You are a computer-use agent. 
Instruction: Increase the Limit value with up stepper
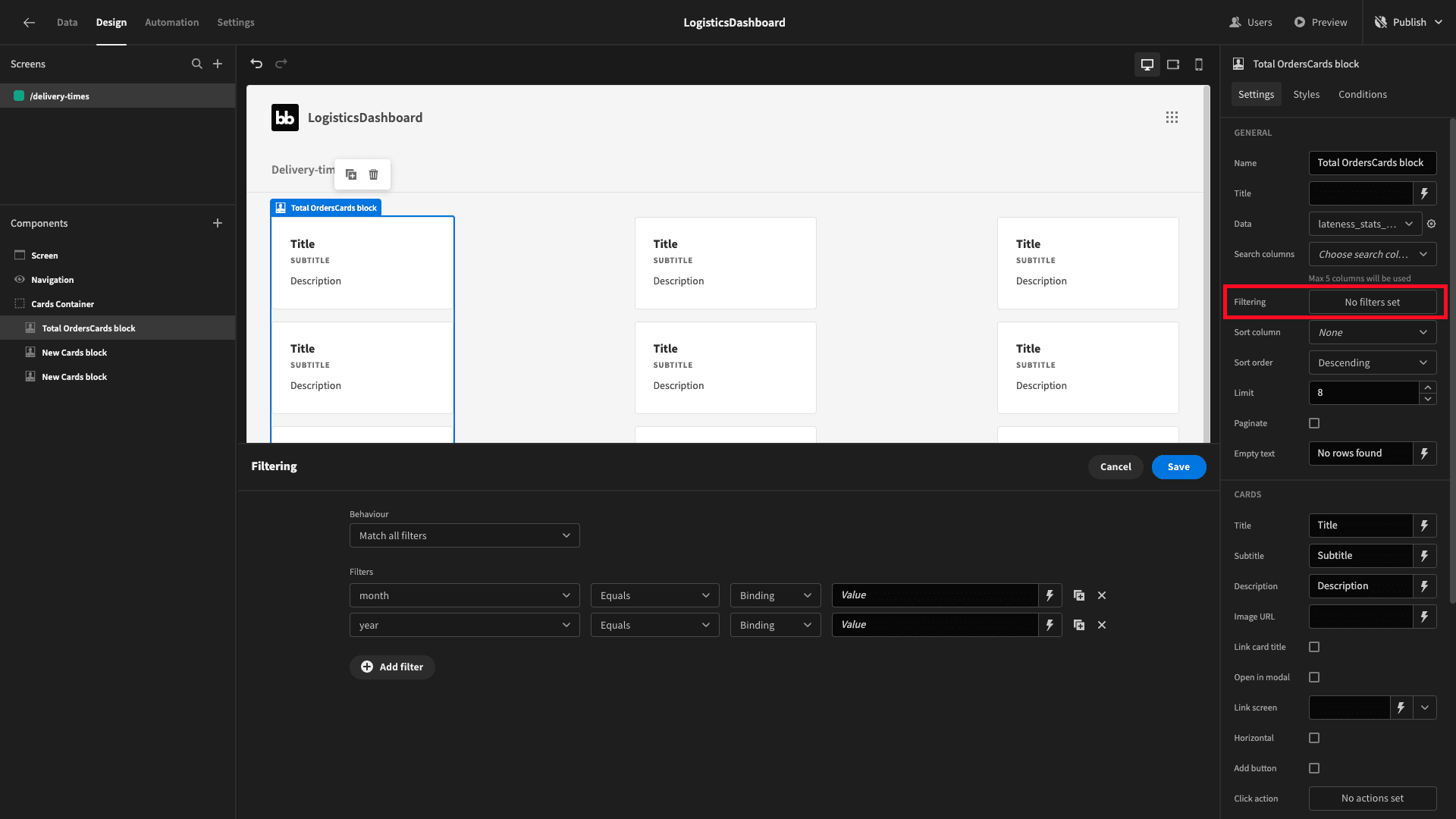pyautogui.click(x=1428, y=388)
